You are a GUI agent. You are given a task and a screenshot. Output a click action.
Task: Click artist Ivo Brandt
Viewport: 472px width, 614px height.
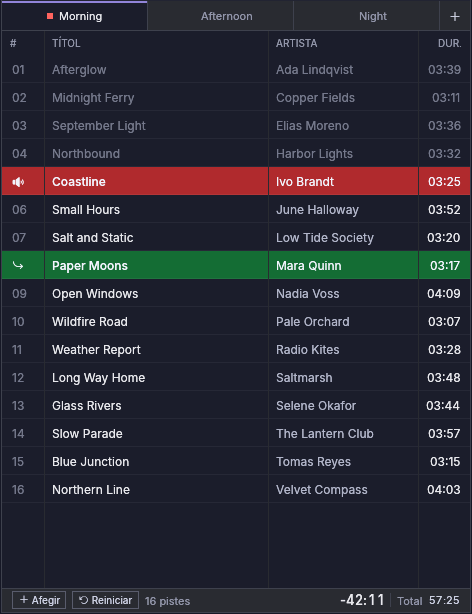point(305,182)
